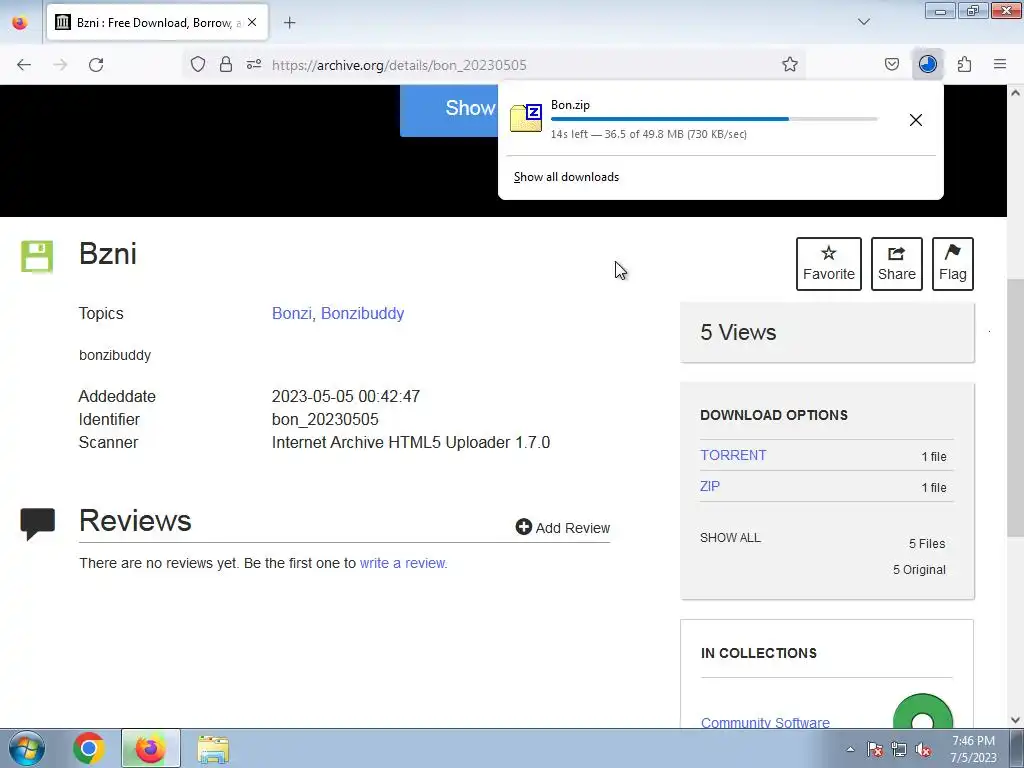This screenshot has height=768, width=1024.
Task: List all tabs dropdown chevron
Action: point(864,22)
